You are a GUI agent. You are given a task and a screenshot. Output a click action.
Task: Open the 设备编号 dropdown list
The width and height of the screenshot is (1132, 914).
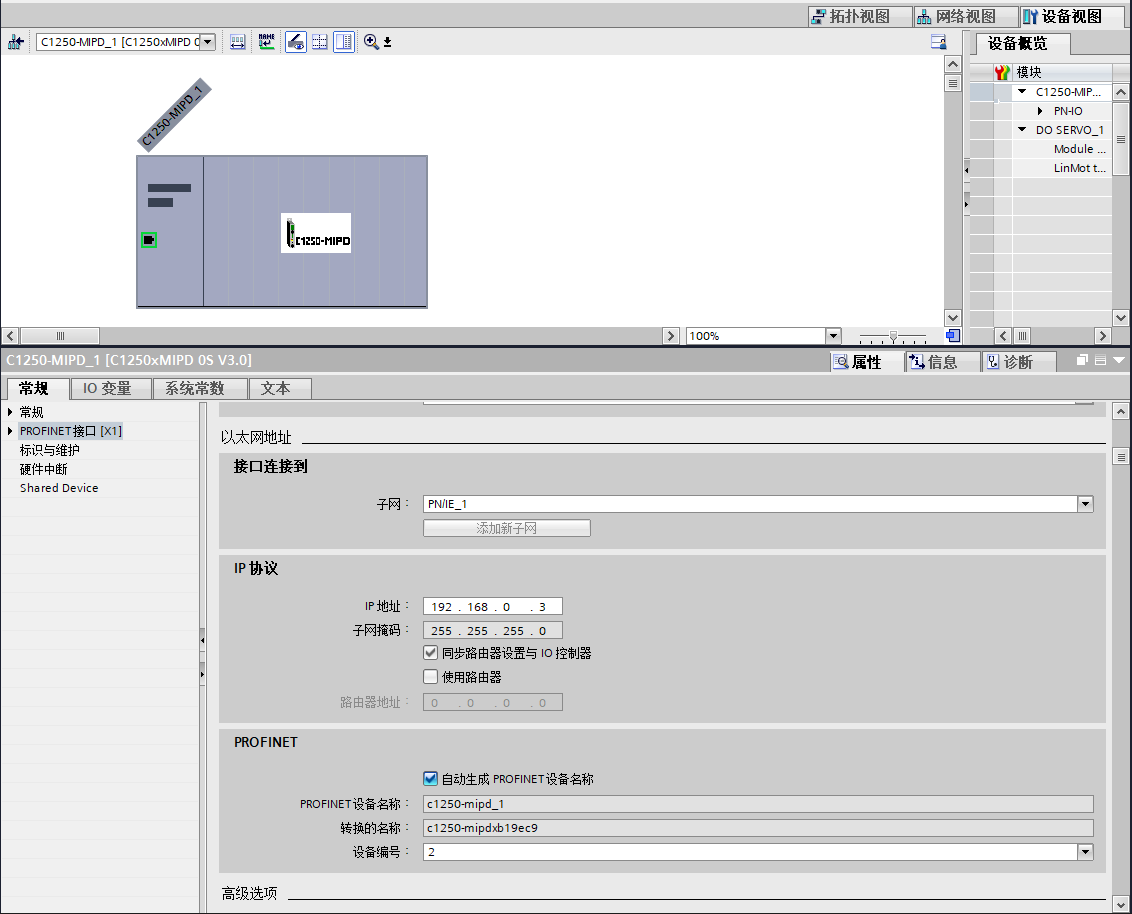click(1085, 852)
